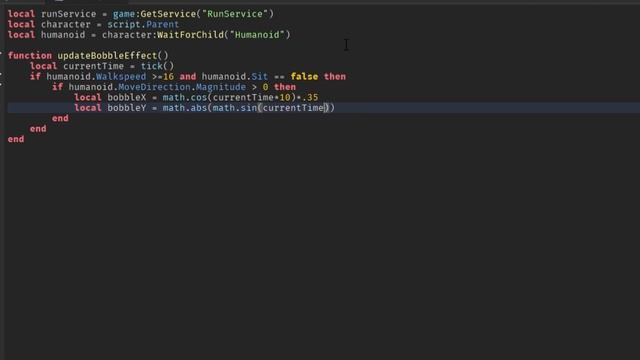Click the runService variable name on line one
This screenshot has height=360, width=640.
coord(69,14)
